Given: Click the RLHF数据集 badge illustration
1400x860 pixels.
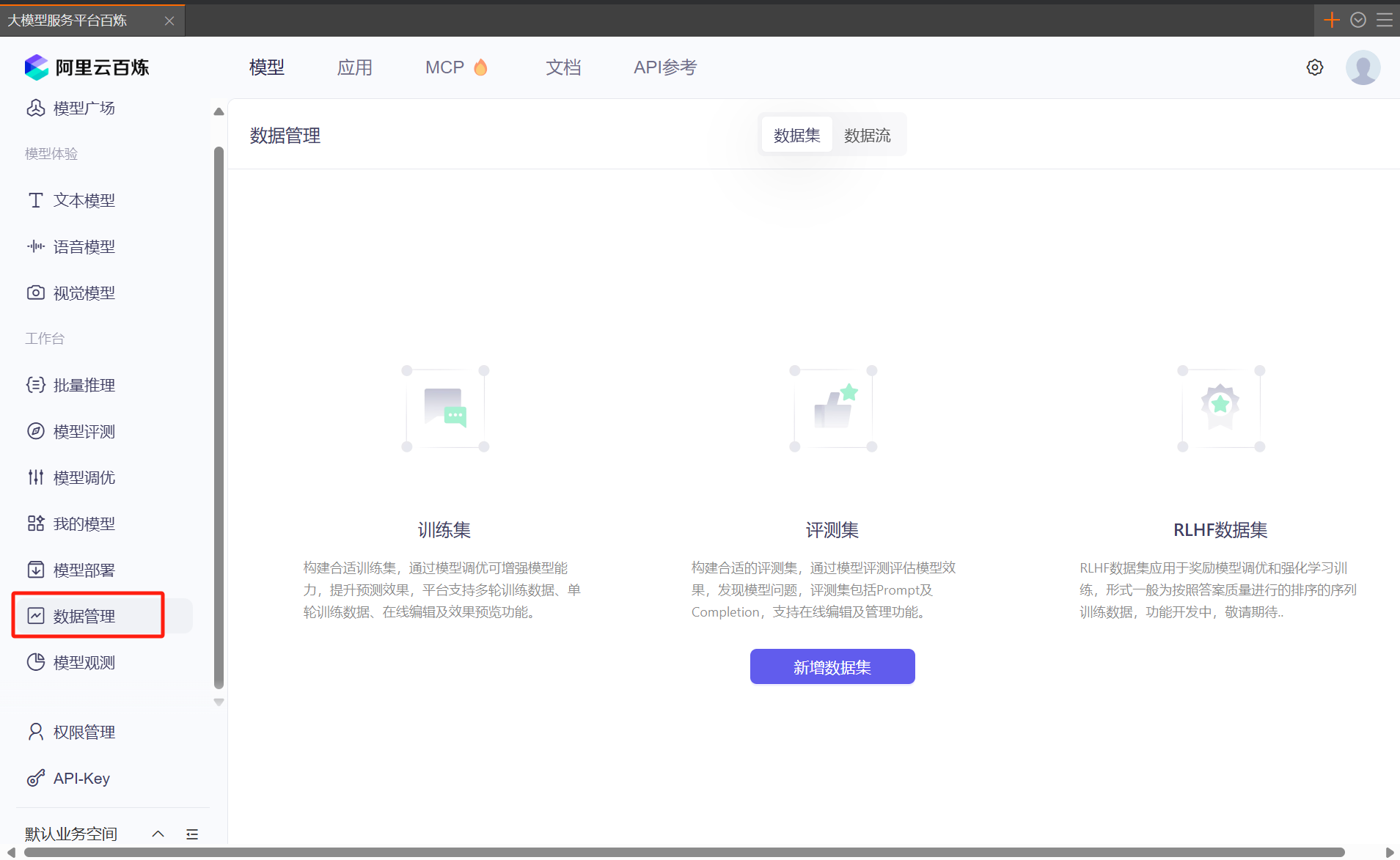Looking at the screenshot, I should tap(1221, 408).
